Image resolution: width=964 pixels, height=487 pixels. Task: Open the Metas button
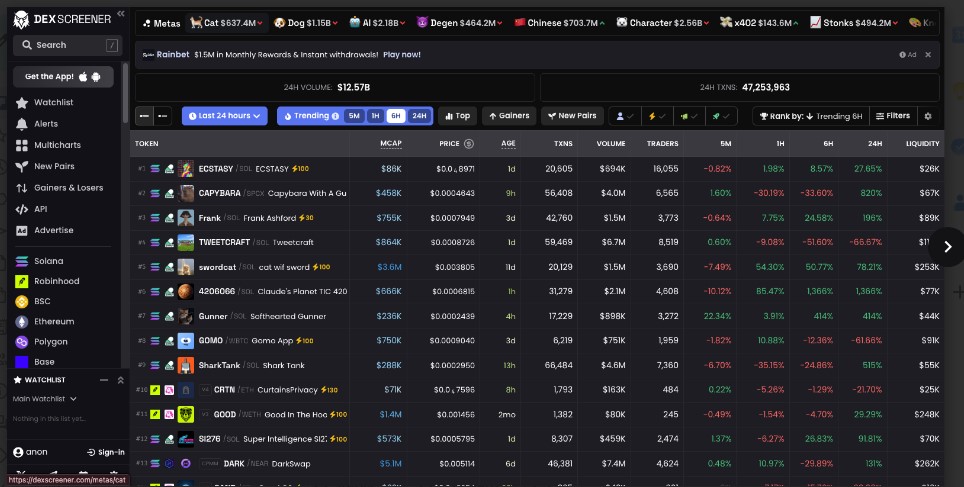pos(161,23)
